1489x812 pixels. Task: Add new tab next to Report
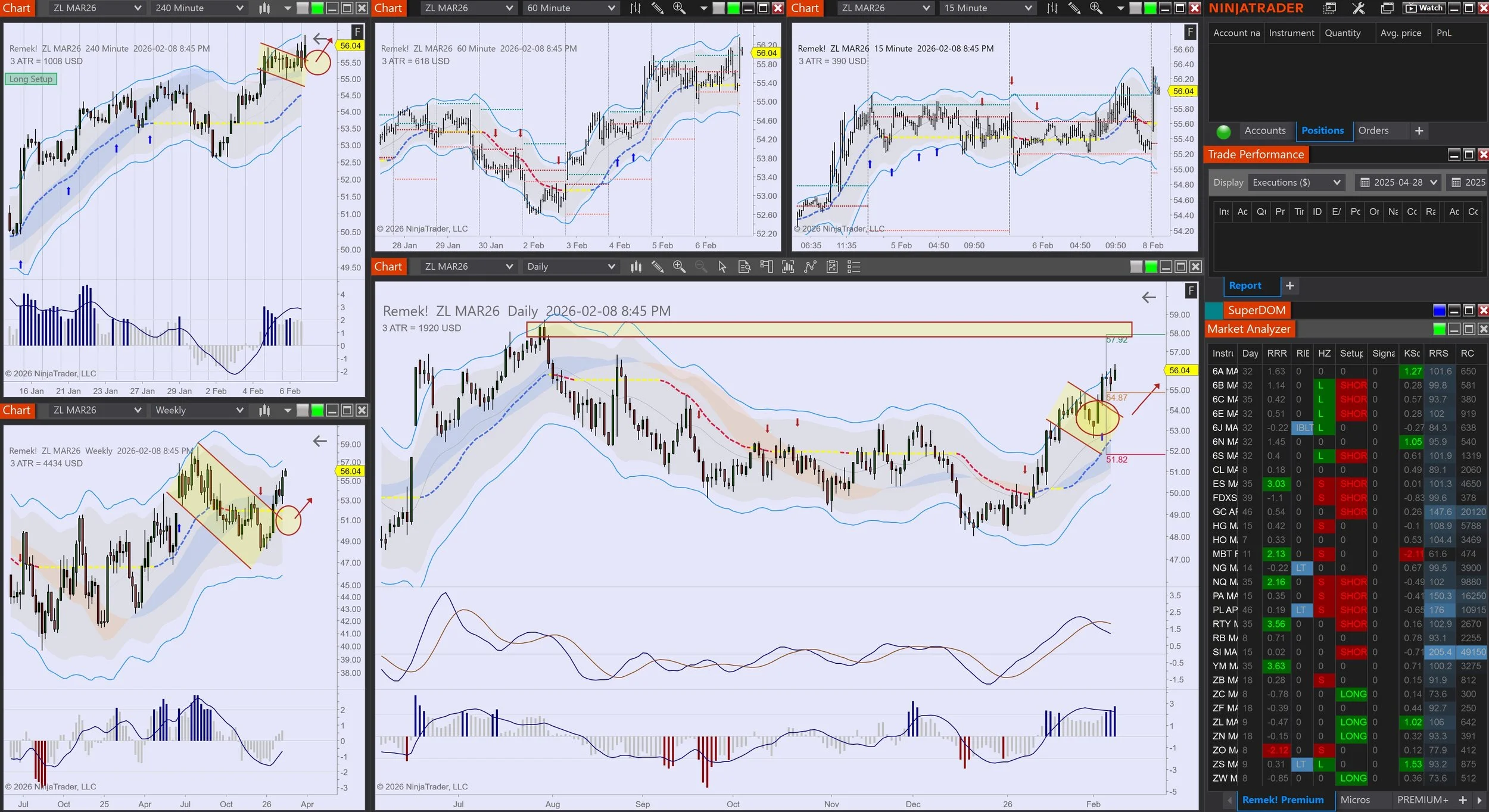click(x=1289, y=286)
